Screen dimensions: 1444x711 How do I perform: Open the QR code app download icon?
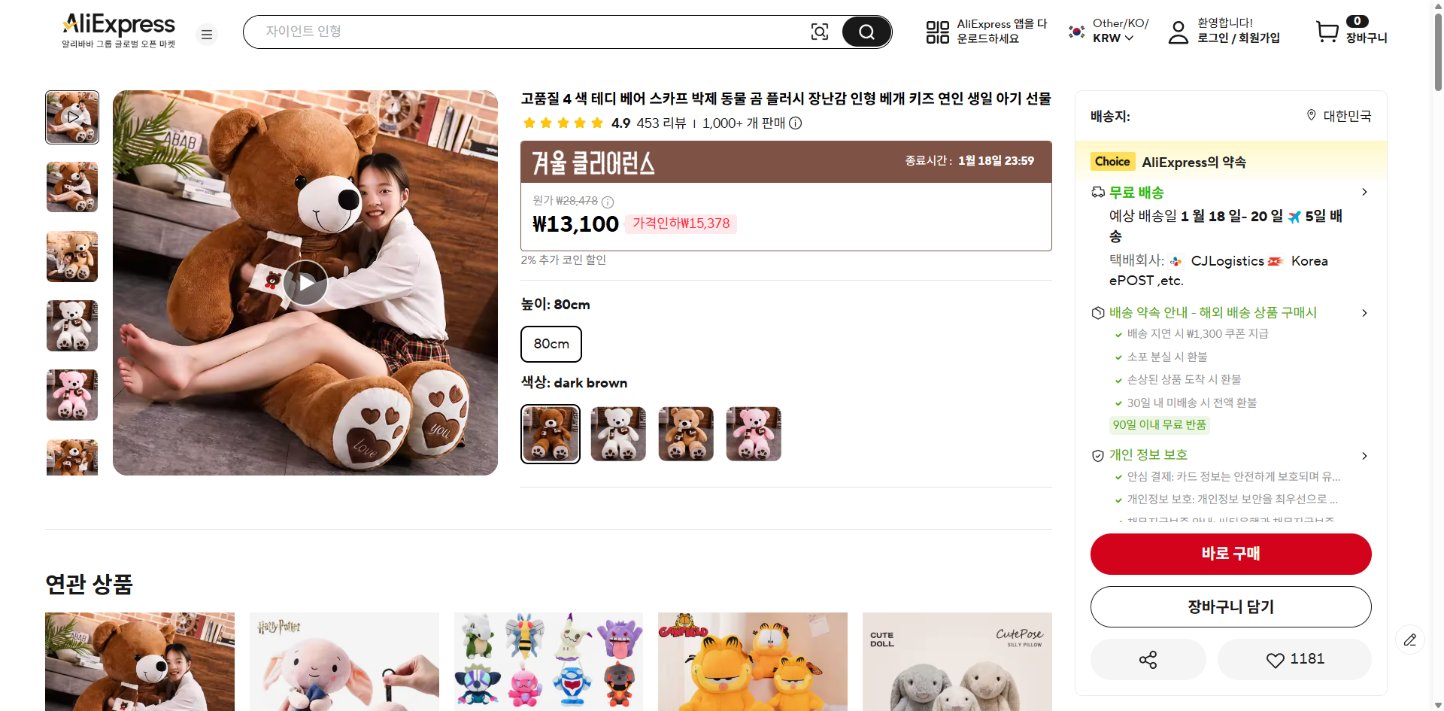[937, 32]
